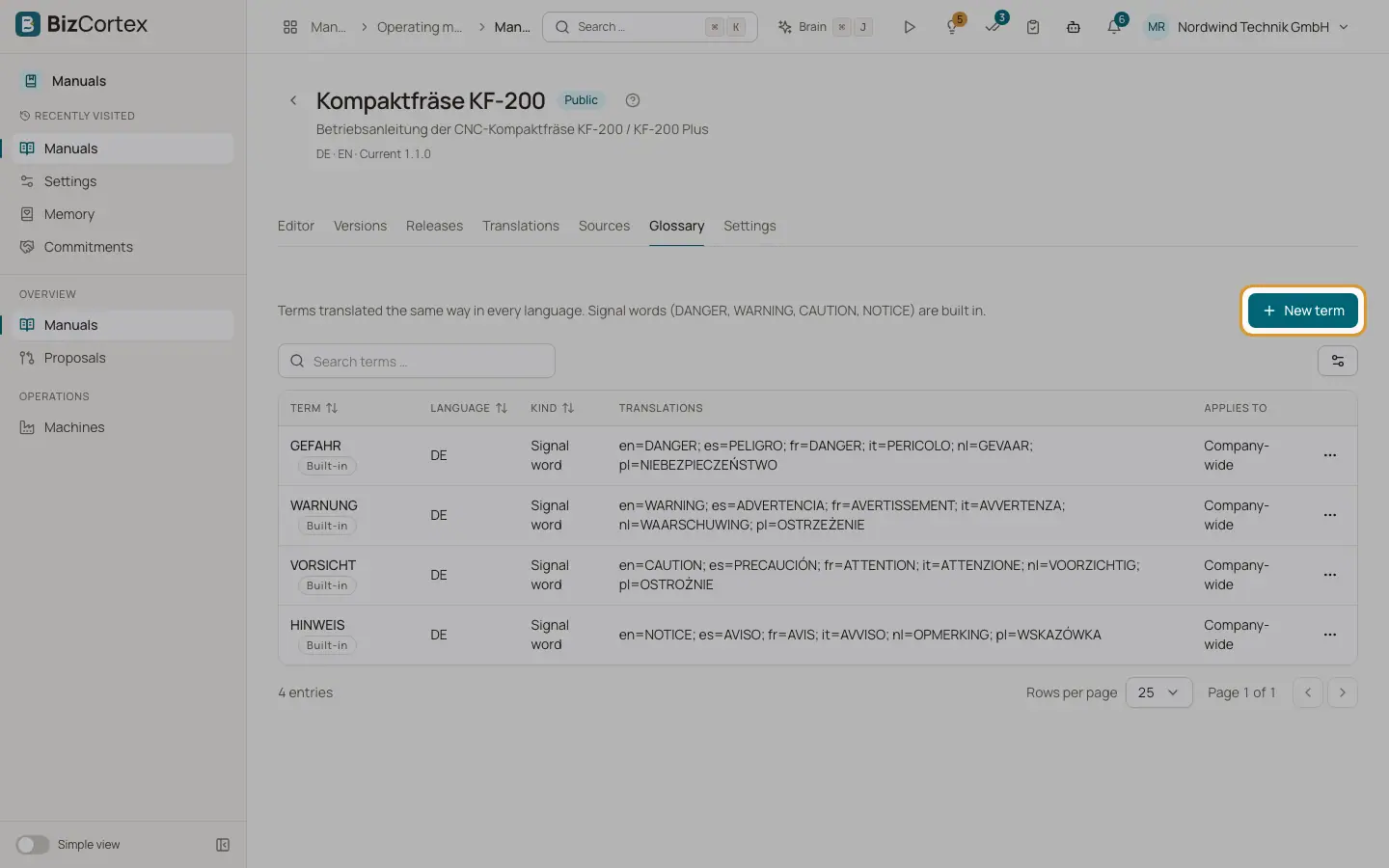This screenshot has height=868, width=1389.
Task: Go to the previous page of terms
Action: (x=1308, y=692)
